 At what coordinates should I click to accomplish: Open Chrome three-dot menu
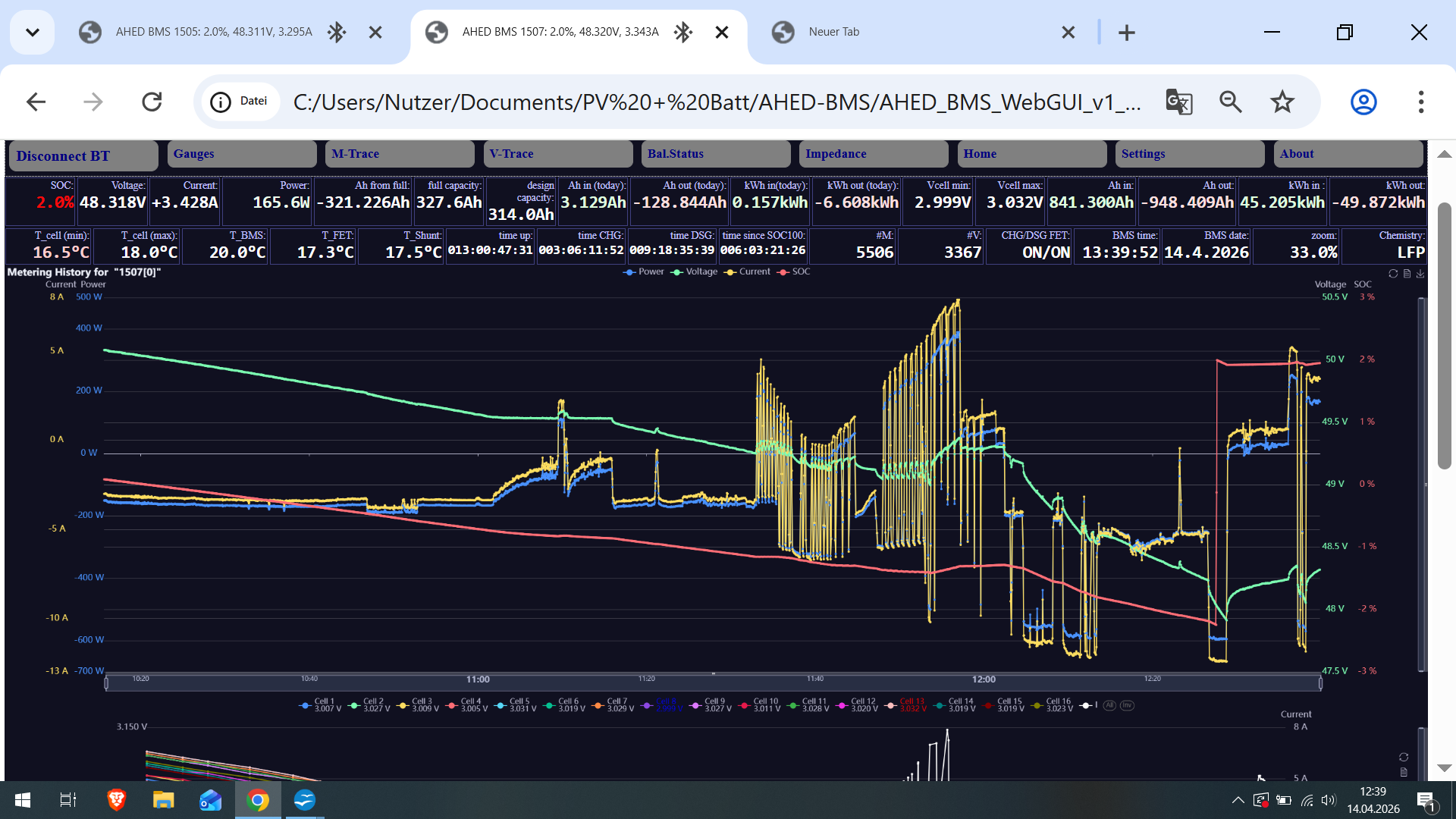click(x=1421, y=102)
